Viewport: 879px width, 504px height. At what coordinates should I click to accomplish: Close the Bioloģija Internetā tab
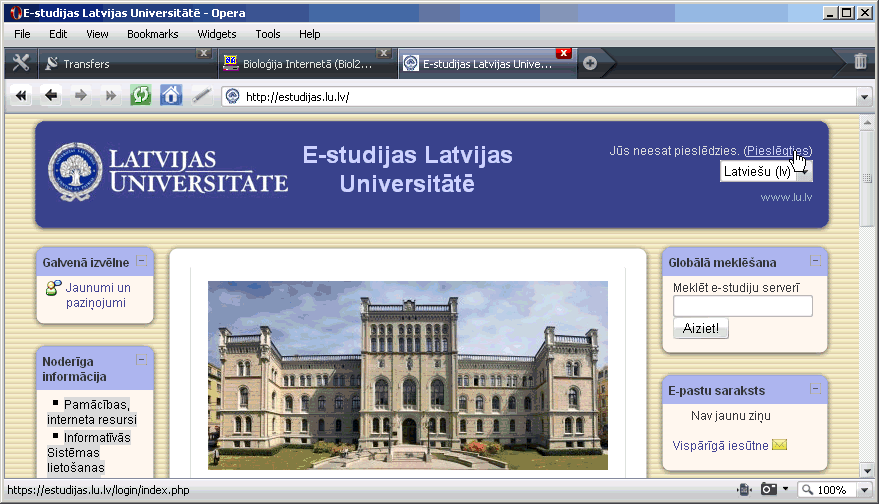pyautogui.click(x=383, y=53)
